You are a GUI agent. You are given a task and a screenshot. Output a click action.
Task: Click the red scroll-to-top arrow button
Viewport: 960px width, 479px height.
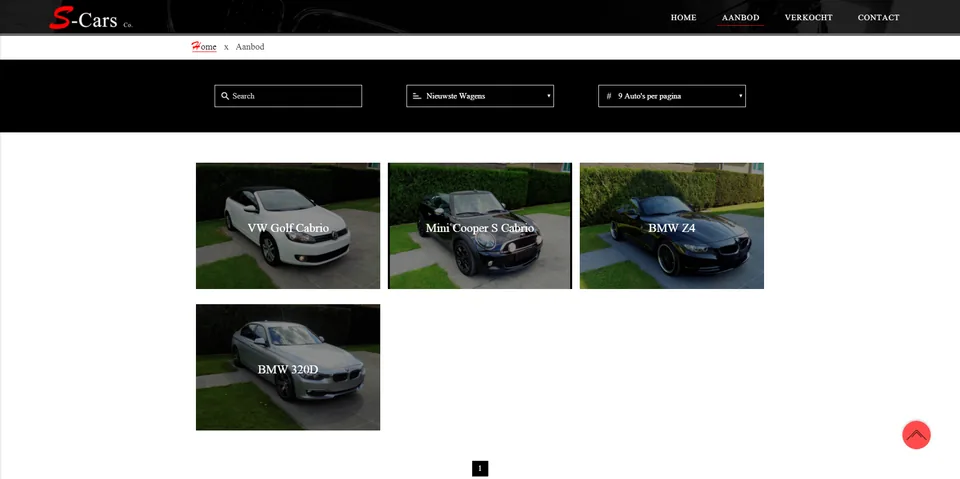tap(916, 435)
